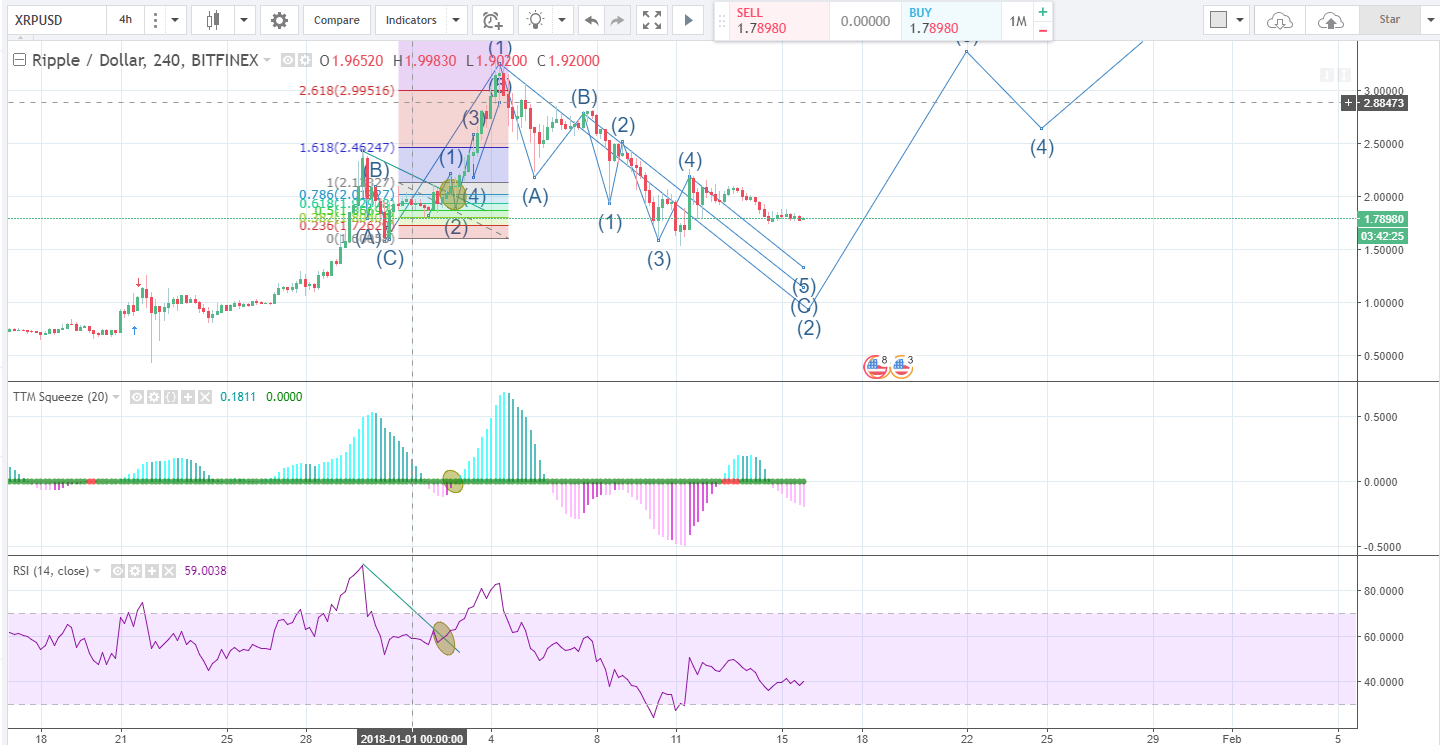Viewport: 1440px width, 745px height.
Task: Open TTM Squeeze indicator settings gear
Action: [x=154, y=396]
